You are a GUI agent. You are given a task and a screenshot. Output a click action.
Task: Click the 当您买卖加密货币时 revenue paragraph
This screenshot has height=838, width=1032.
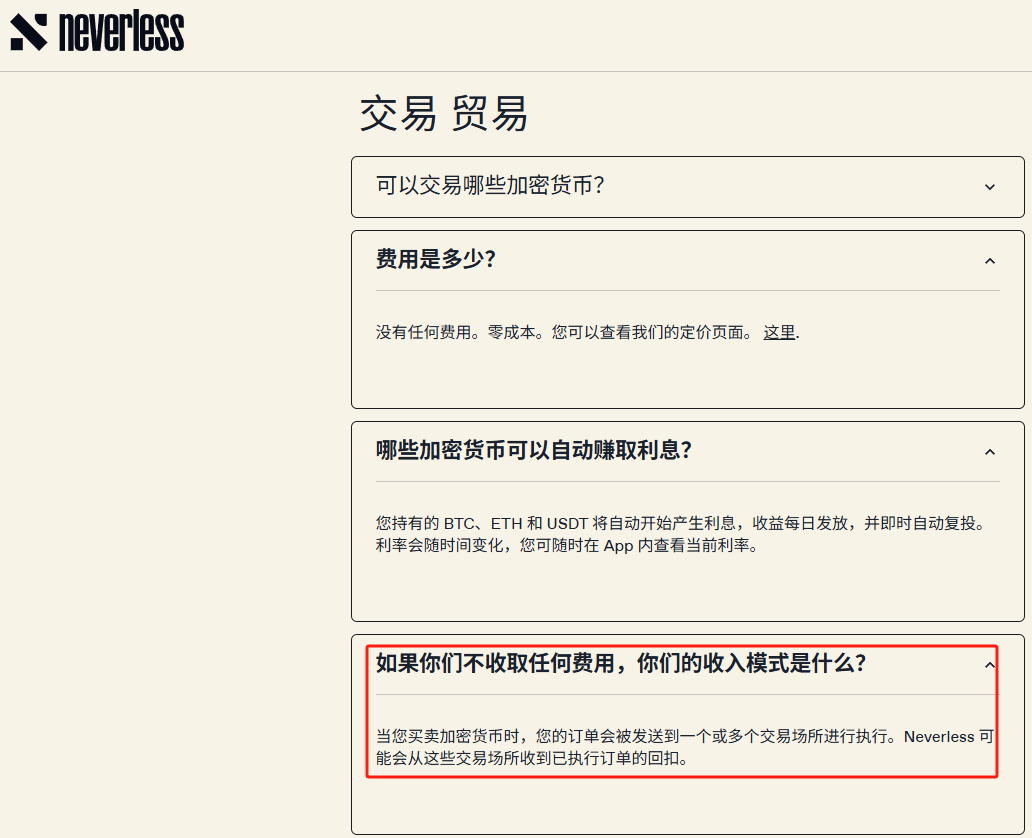(684, 747)
